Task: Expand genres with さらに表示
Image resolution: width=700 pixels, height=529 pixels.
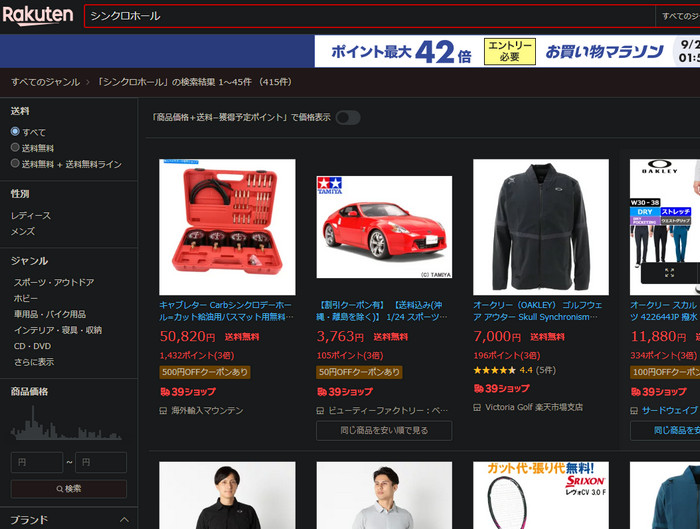Action: 34,362
